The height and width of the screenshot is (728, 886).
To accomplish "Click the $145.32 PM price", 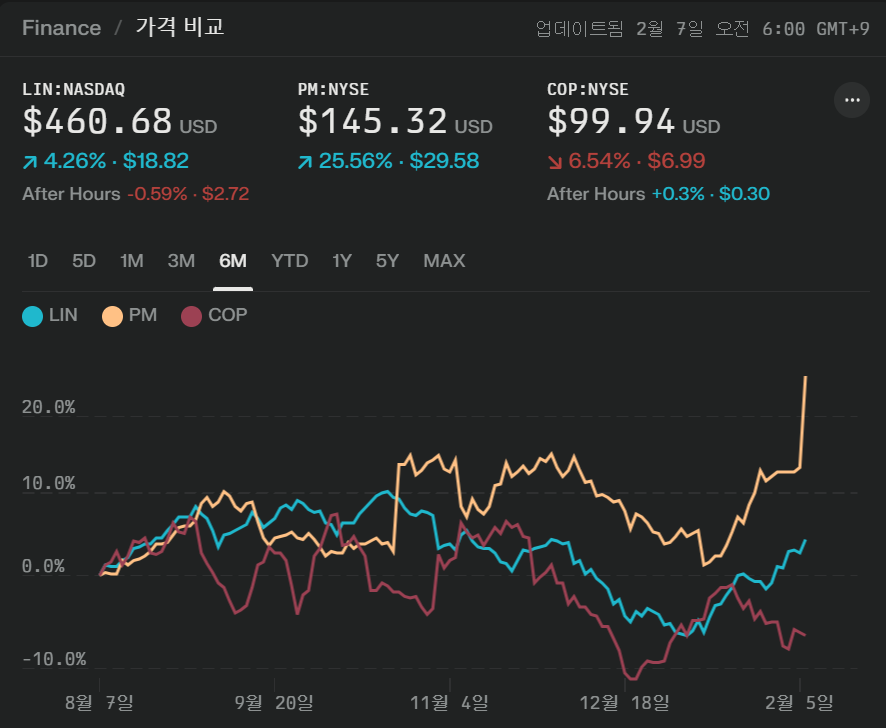I will coord(372,121).
